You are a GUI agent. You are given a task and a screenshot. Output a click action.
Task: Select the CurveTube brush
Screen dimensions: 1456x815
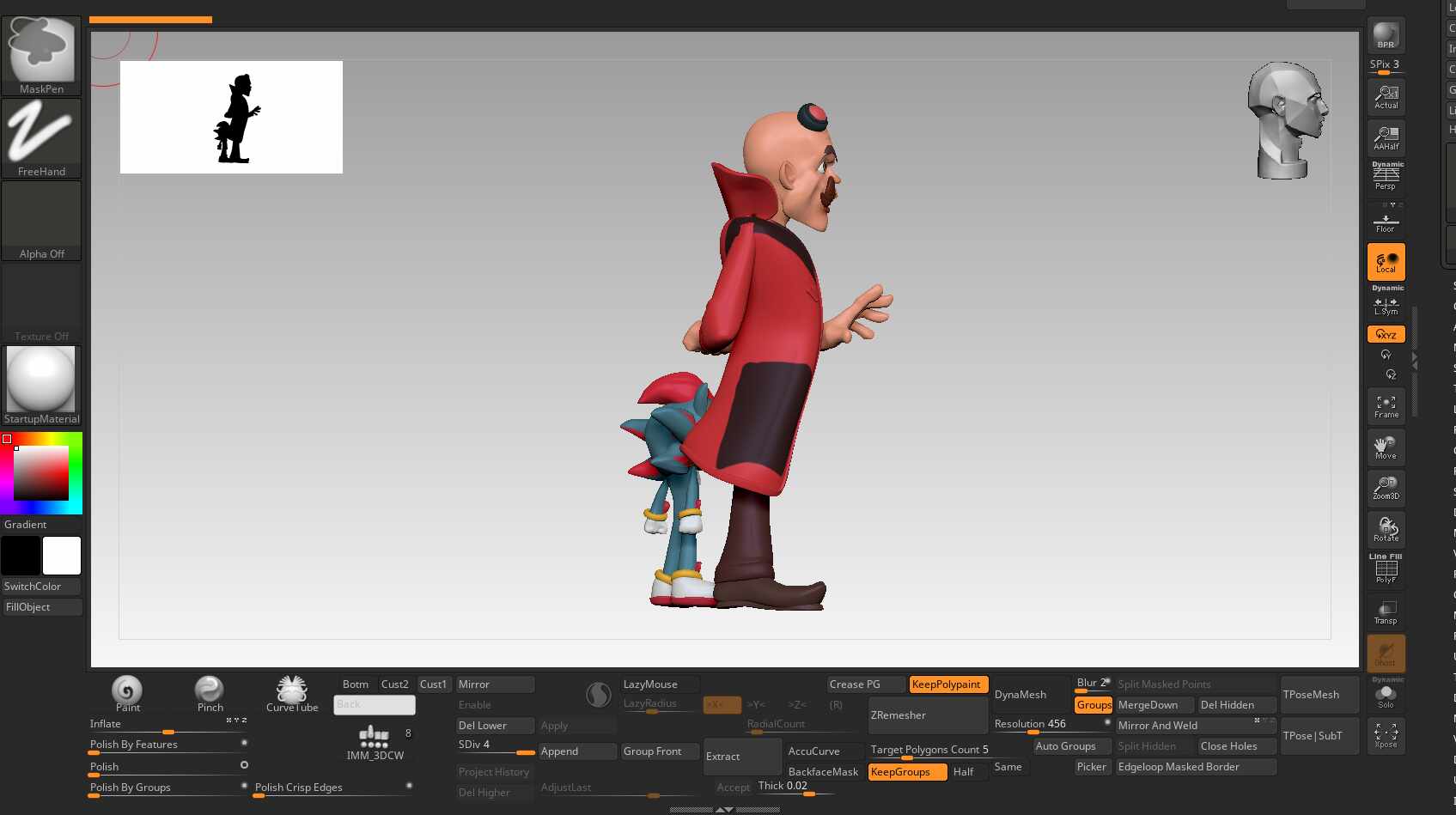[292, 694]
